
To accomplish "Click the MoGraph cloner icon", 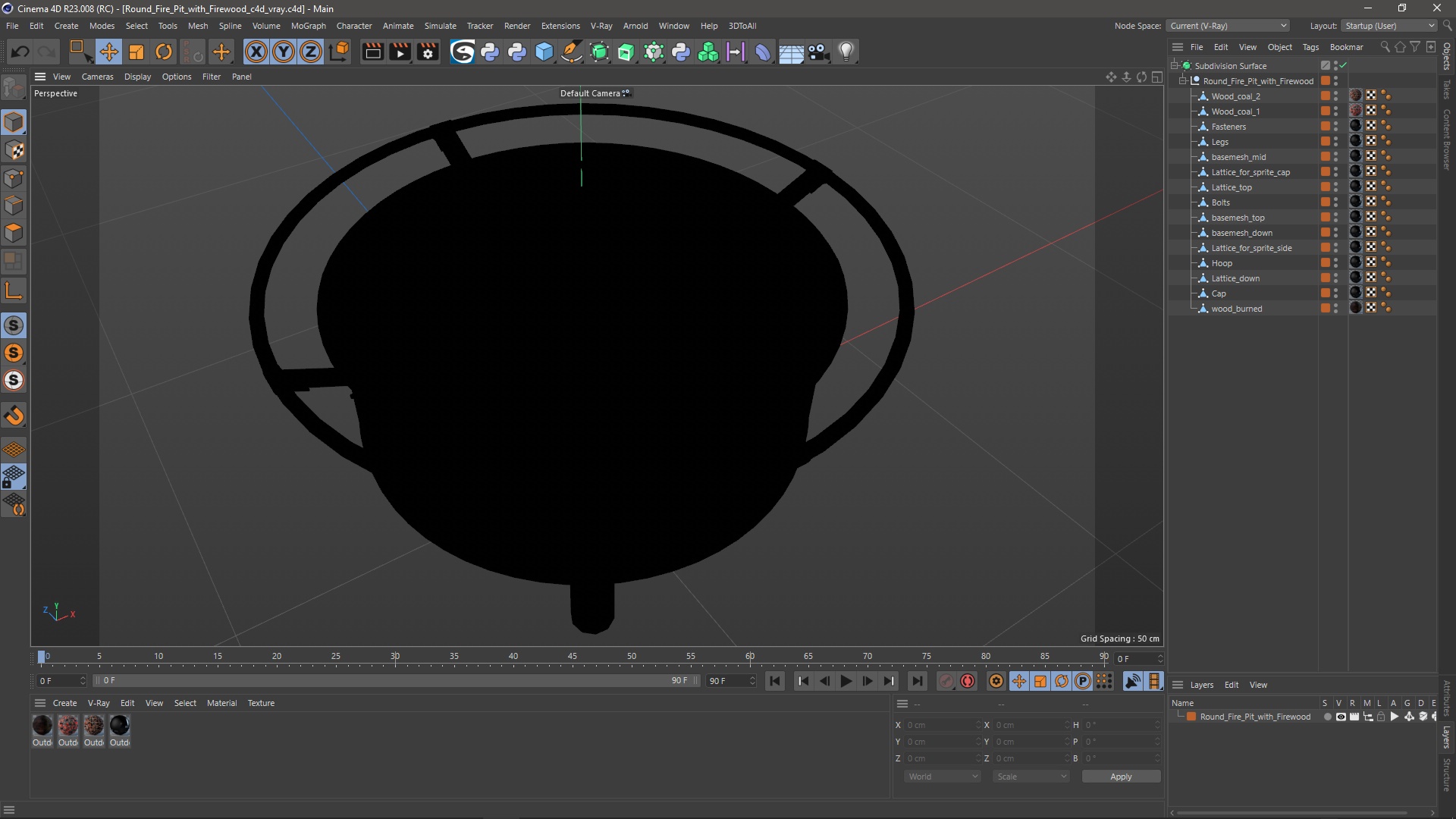I will [708, 52].
